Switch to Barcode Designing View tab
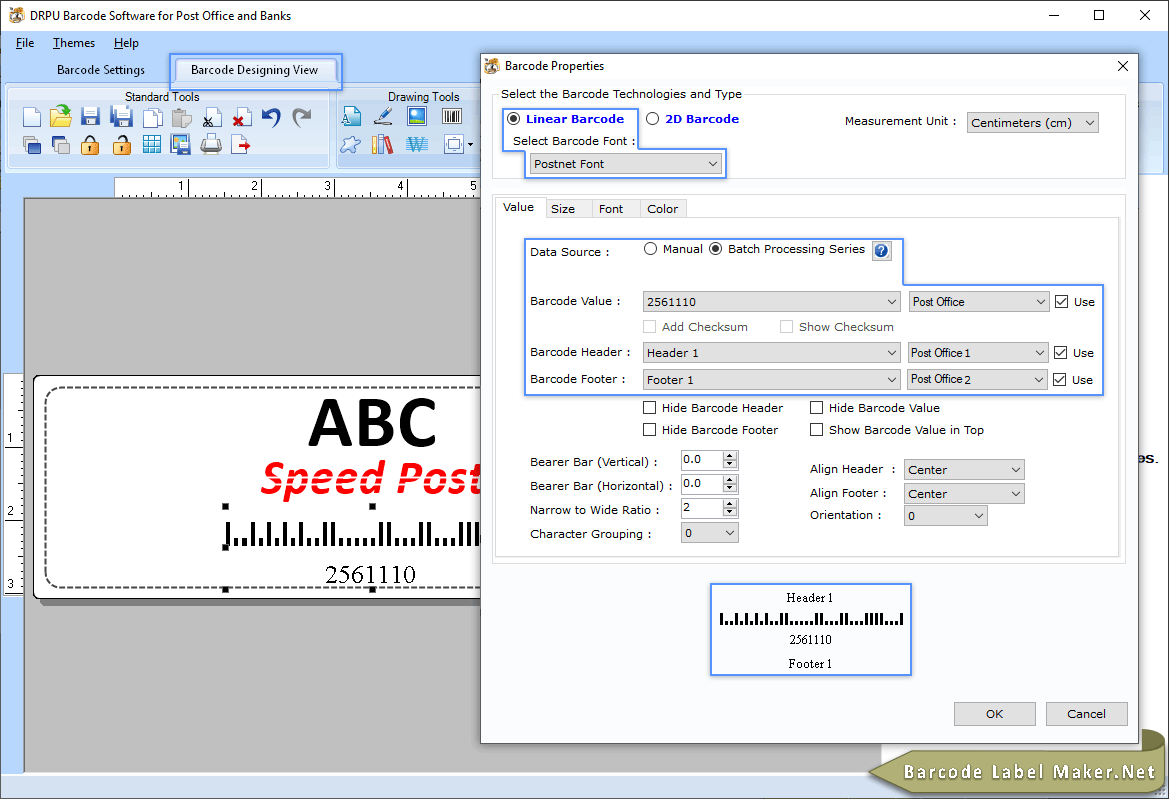This screenshot has height=799, width=1169. pyautogui.click(x=254, y=70)
